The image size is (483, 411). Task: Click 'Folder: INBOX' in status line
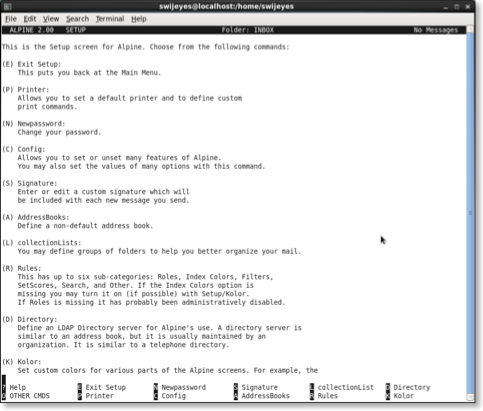tap(248, 30)
